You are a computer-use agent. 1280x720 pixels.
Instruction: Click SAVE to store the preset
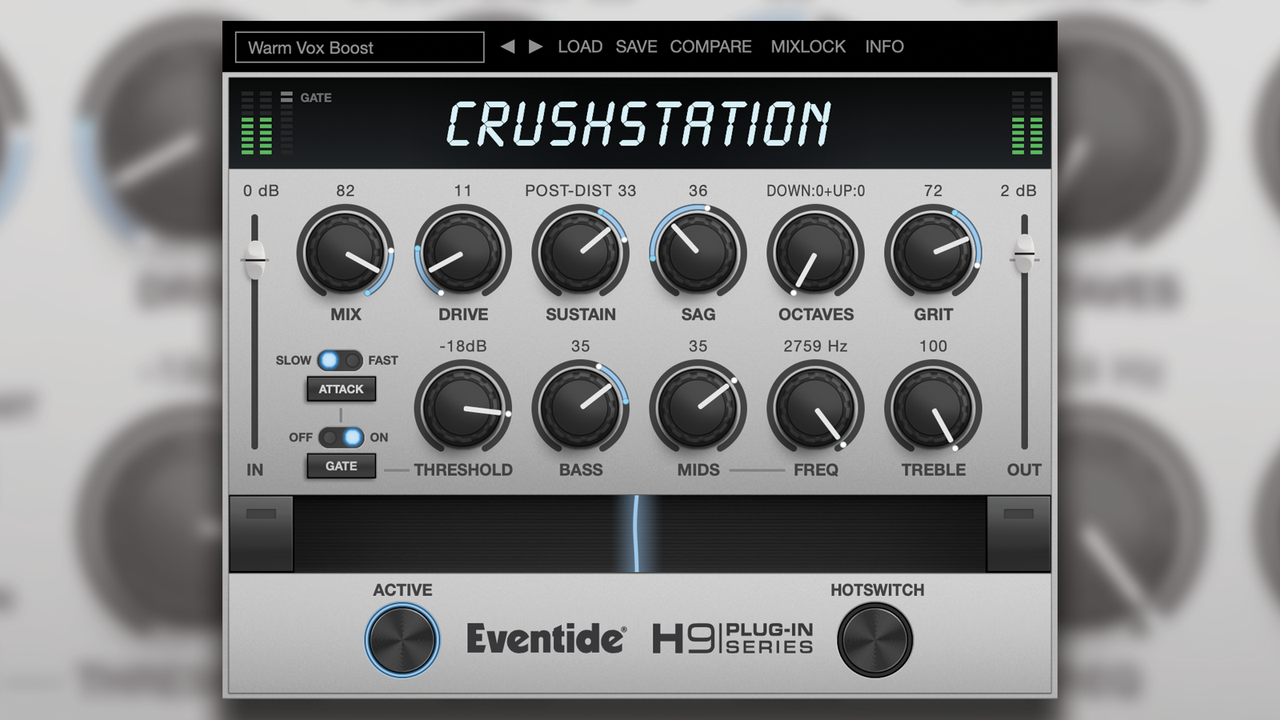point(636,46)
